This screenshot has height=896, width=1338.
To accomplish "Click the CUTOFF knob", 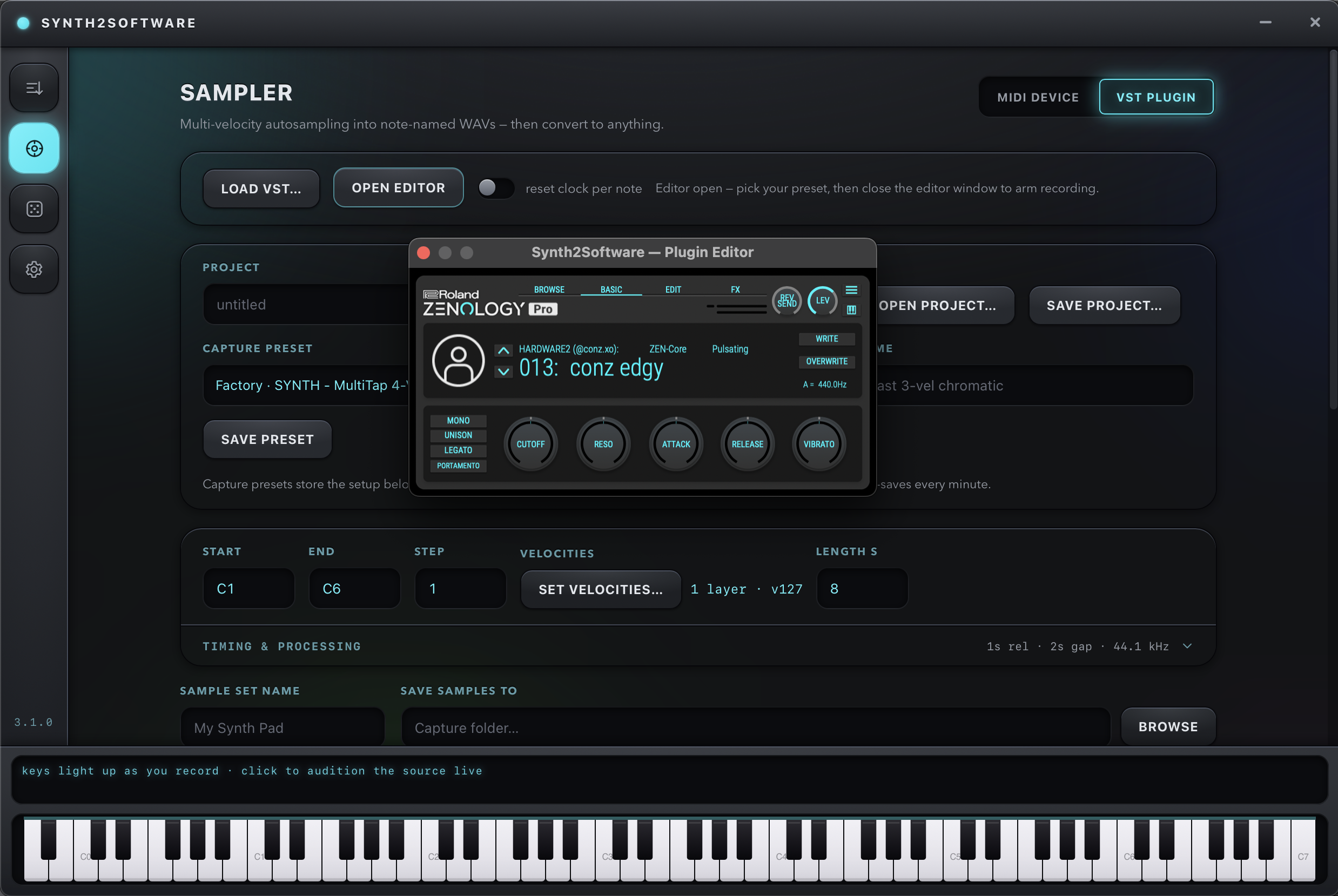I will (x=530, y=444).
